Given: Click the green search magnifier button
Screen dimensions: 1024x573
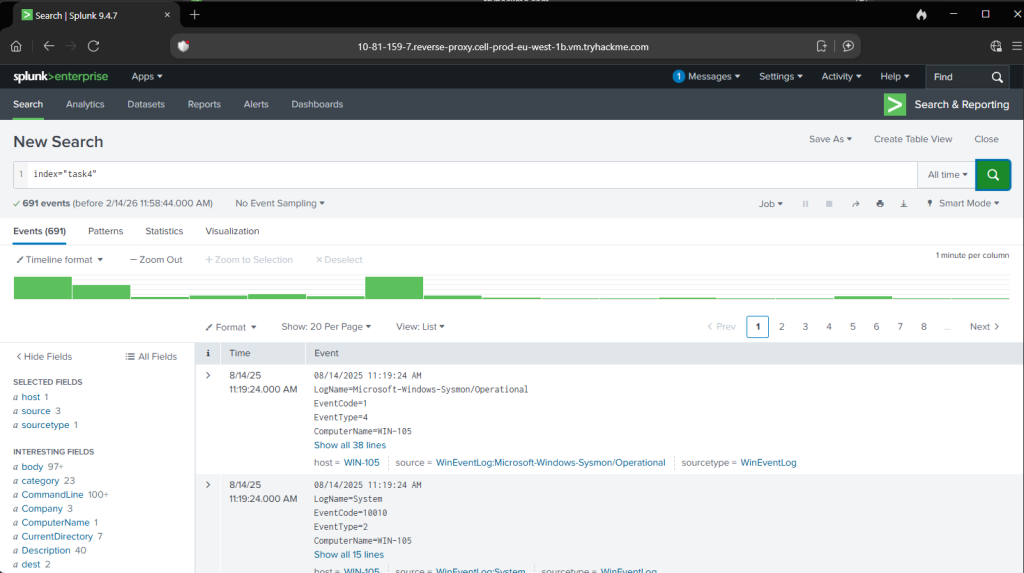Looking at the screenshot, I should tap(992, 174).
